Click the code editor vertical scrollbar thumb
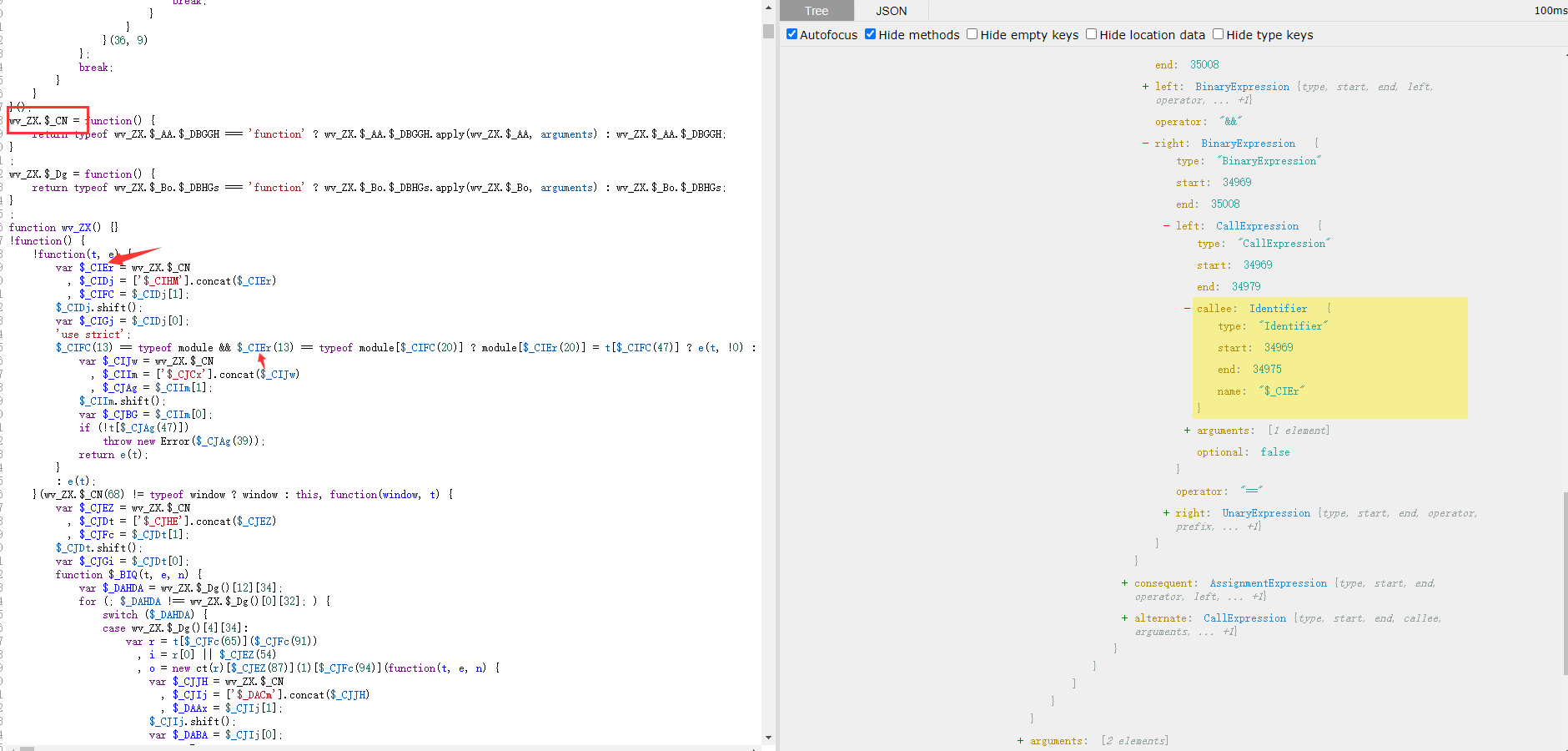Viewport: 1568px width, 751px height. (x=768, y=31)
